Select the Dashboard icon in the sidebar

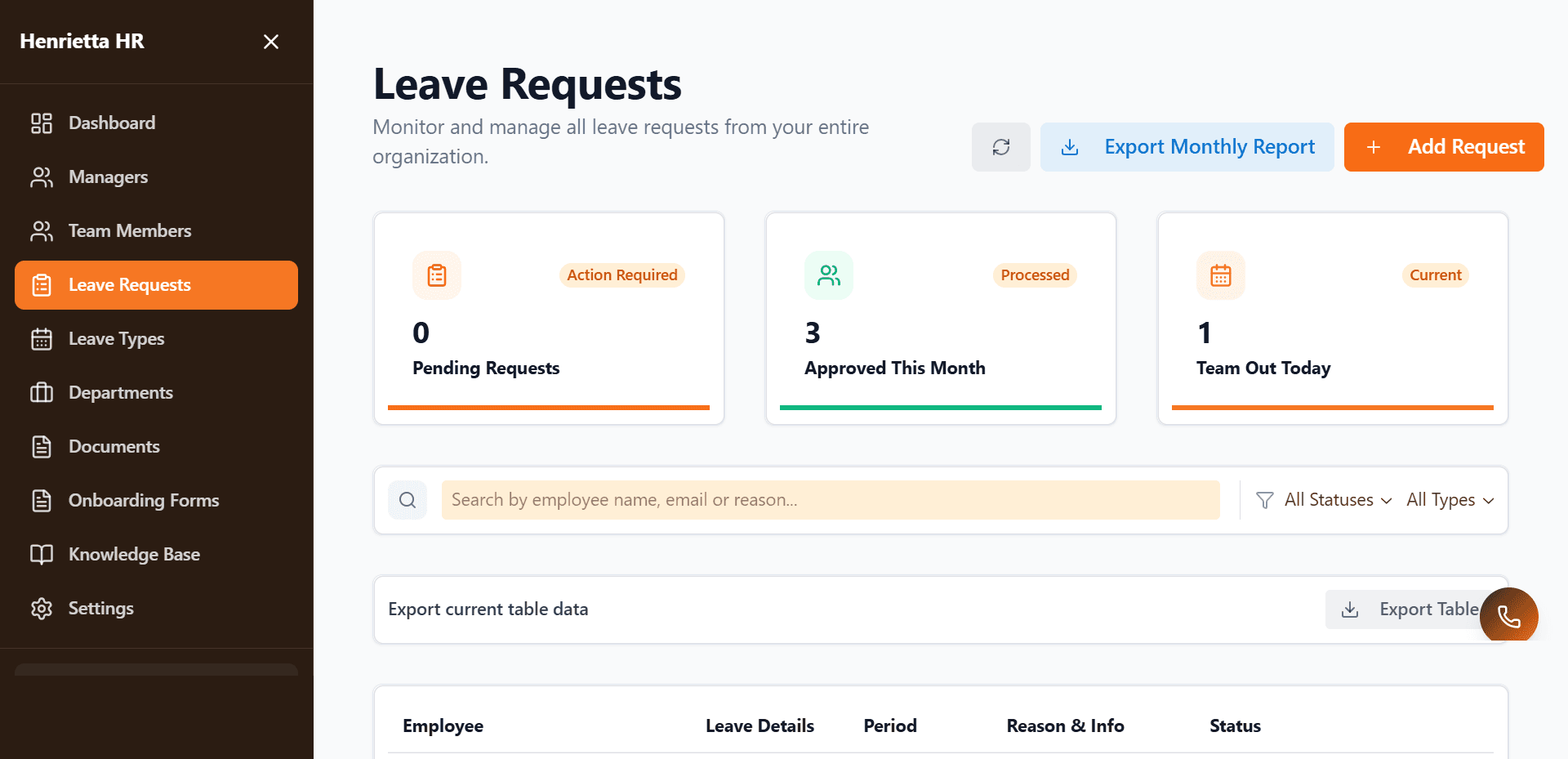click(42, 123)
